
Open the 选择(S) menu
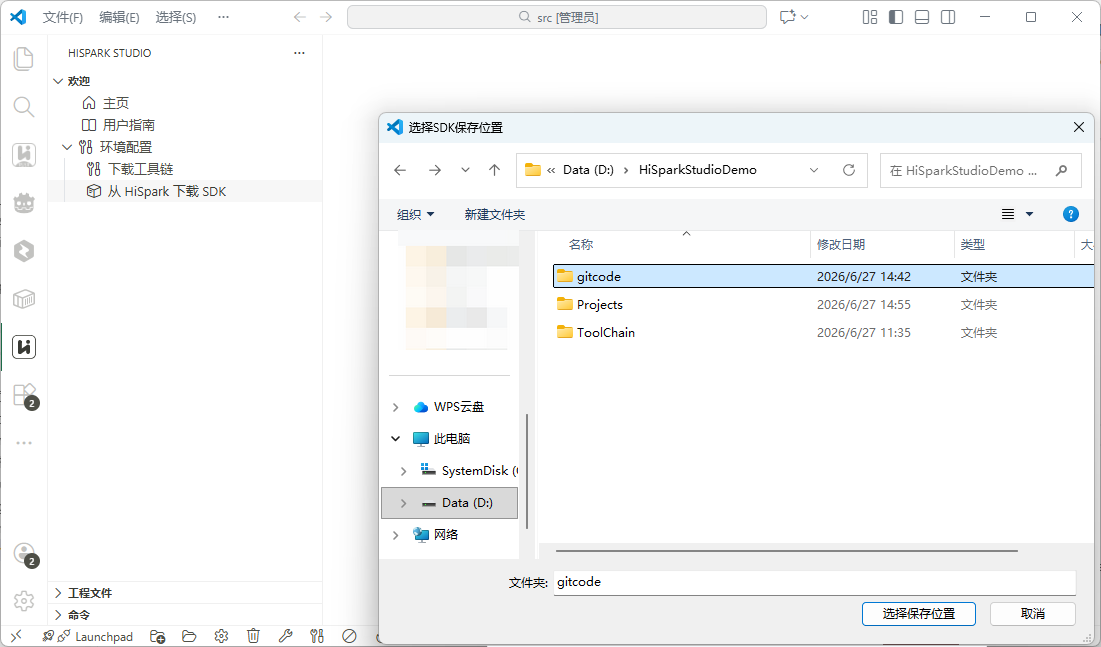(176, 17)
